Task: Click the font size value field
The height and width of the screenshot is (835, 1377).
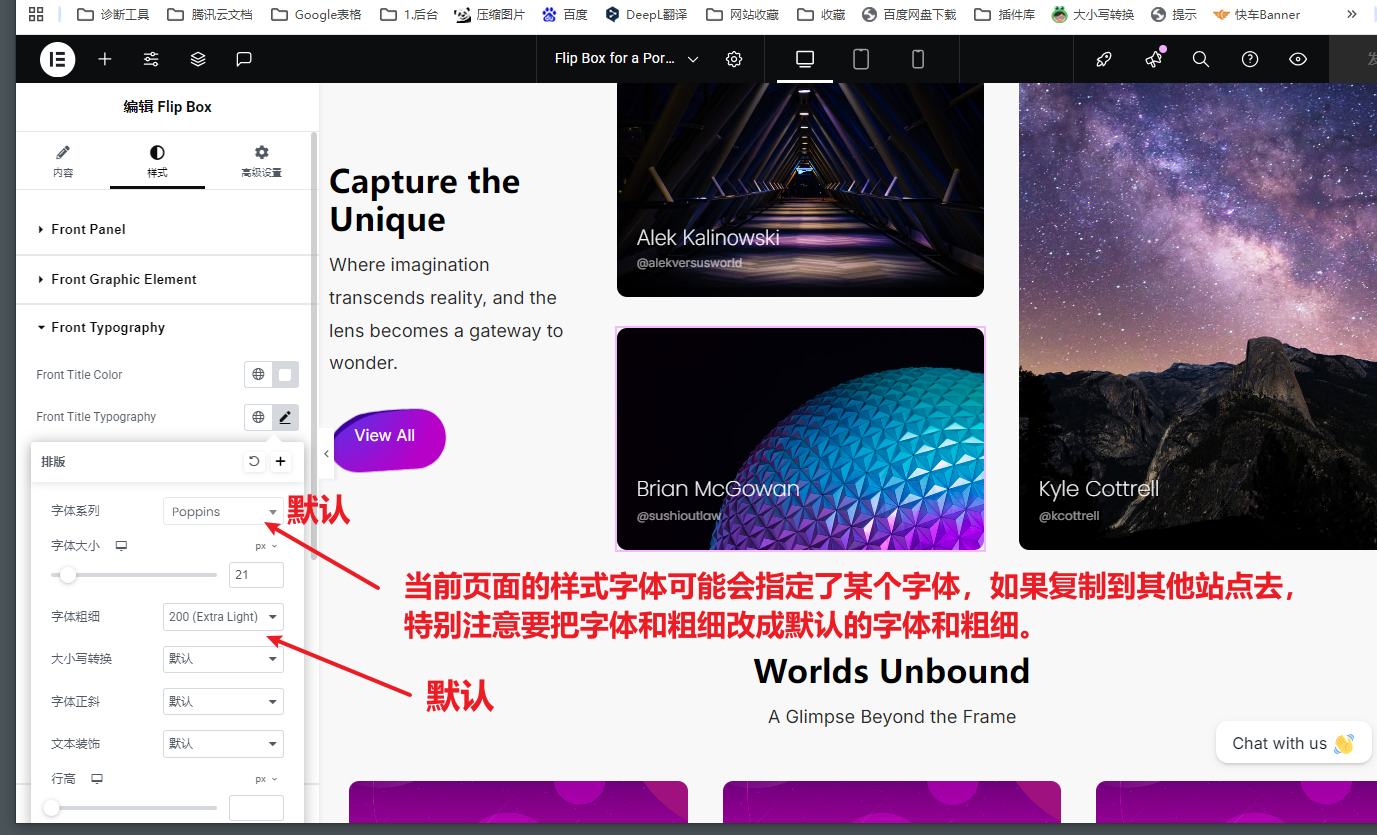Action: pyautogui.click(x=256, y=575)
